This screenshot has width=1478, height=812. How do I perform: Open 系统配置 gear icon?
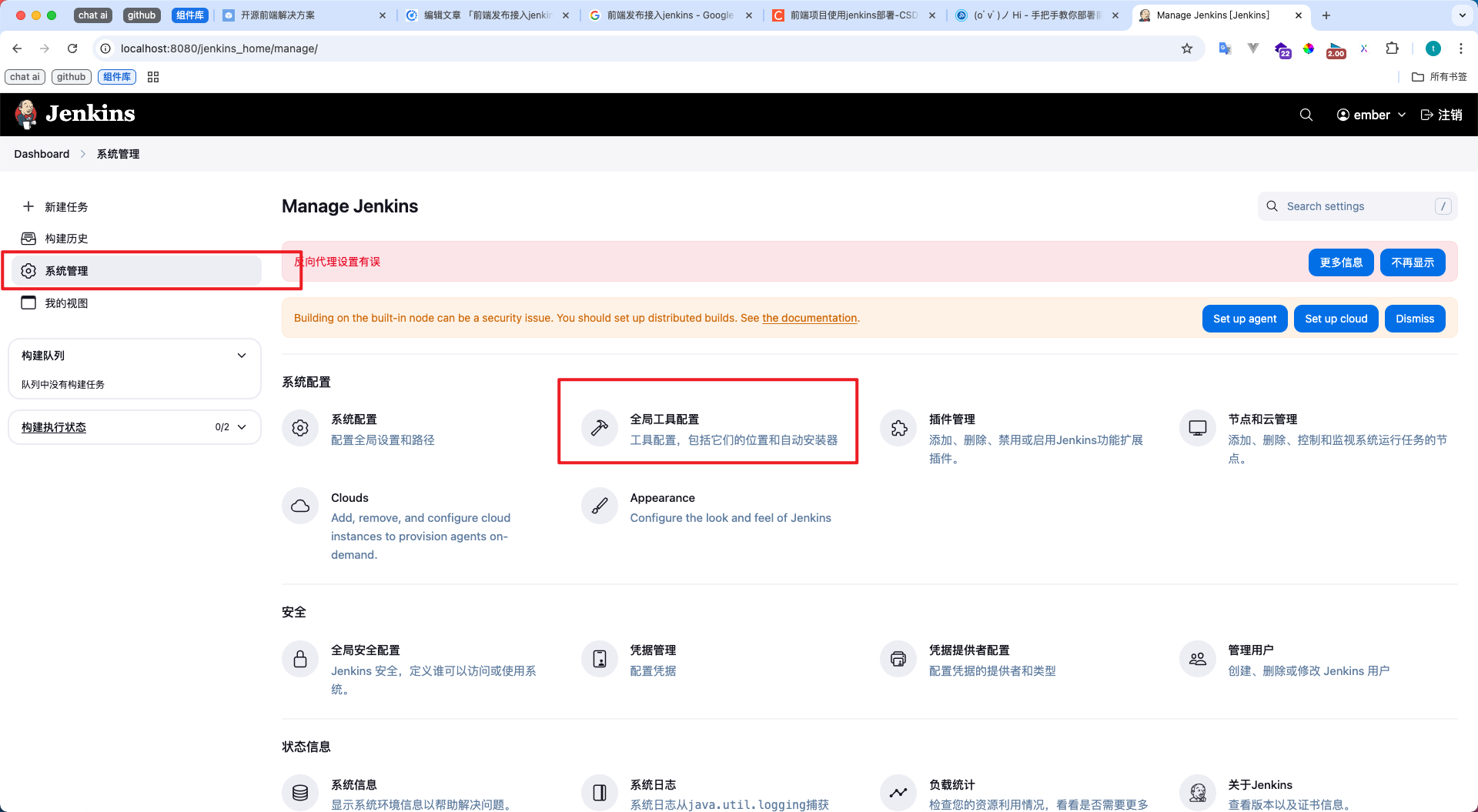coord(300,428)
